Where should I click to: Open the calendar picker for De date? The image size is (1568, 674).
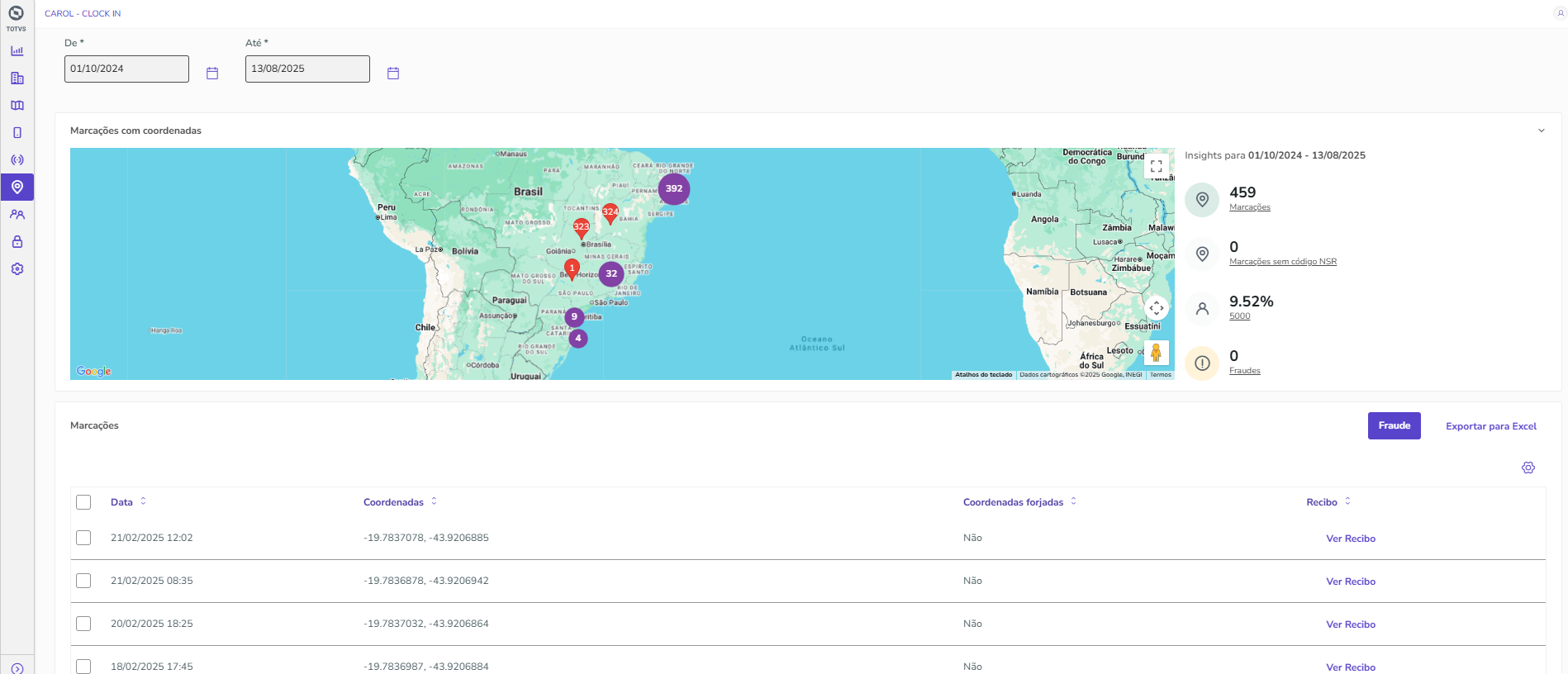pos(212,74)
